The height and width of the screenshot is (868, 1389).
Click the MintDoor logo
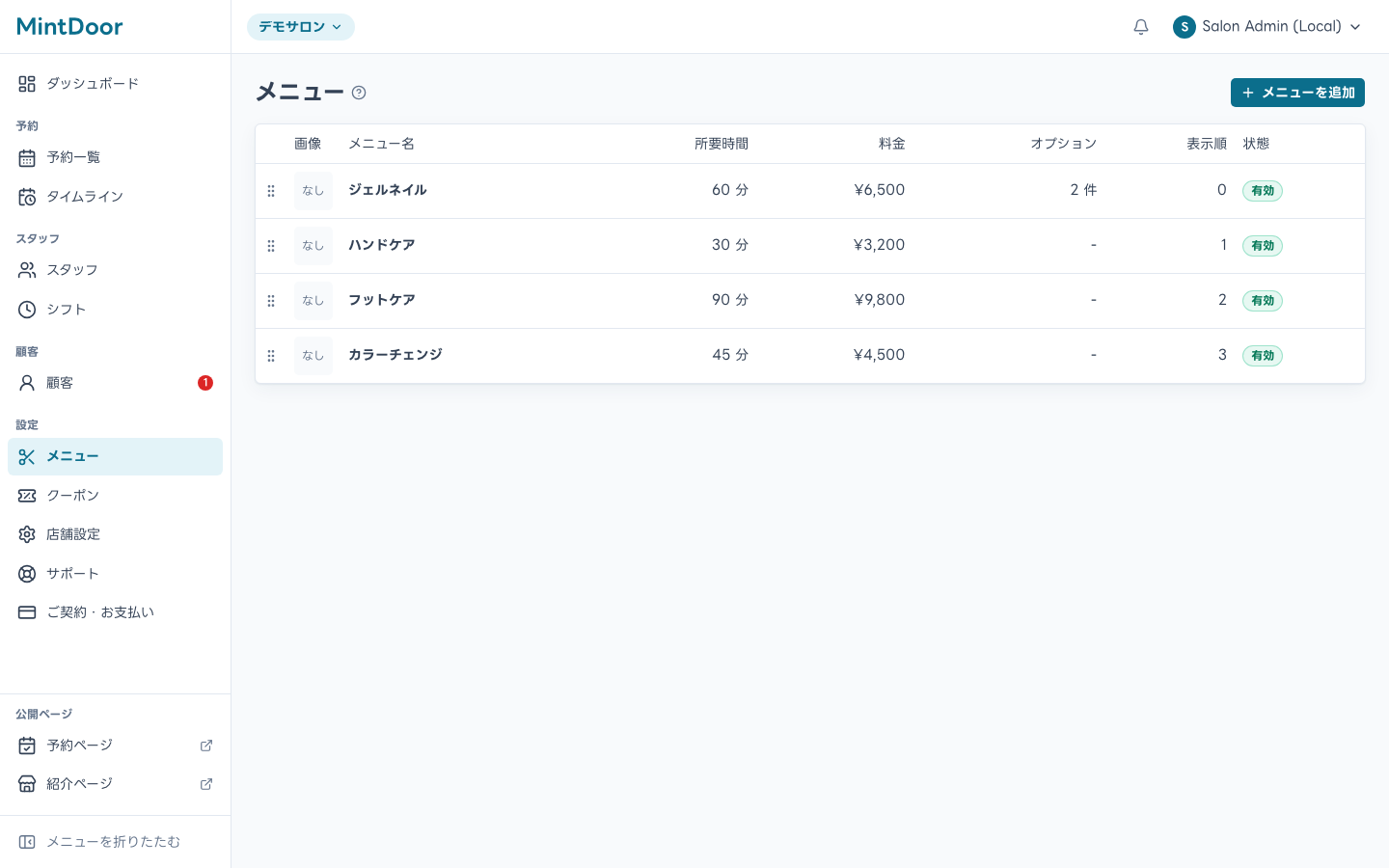(69, 26)
